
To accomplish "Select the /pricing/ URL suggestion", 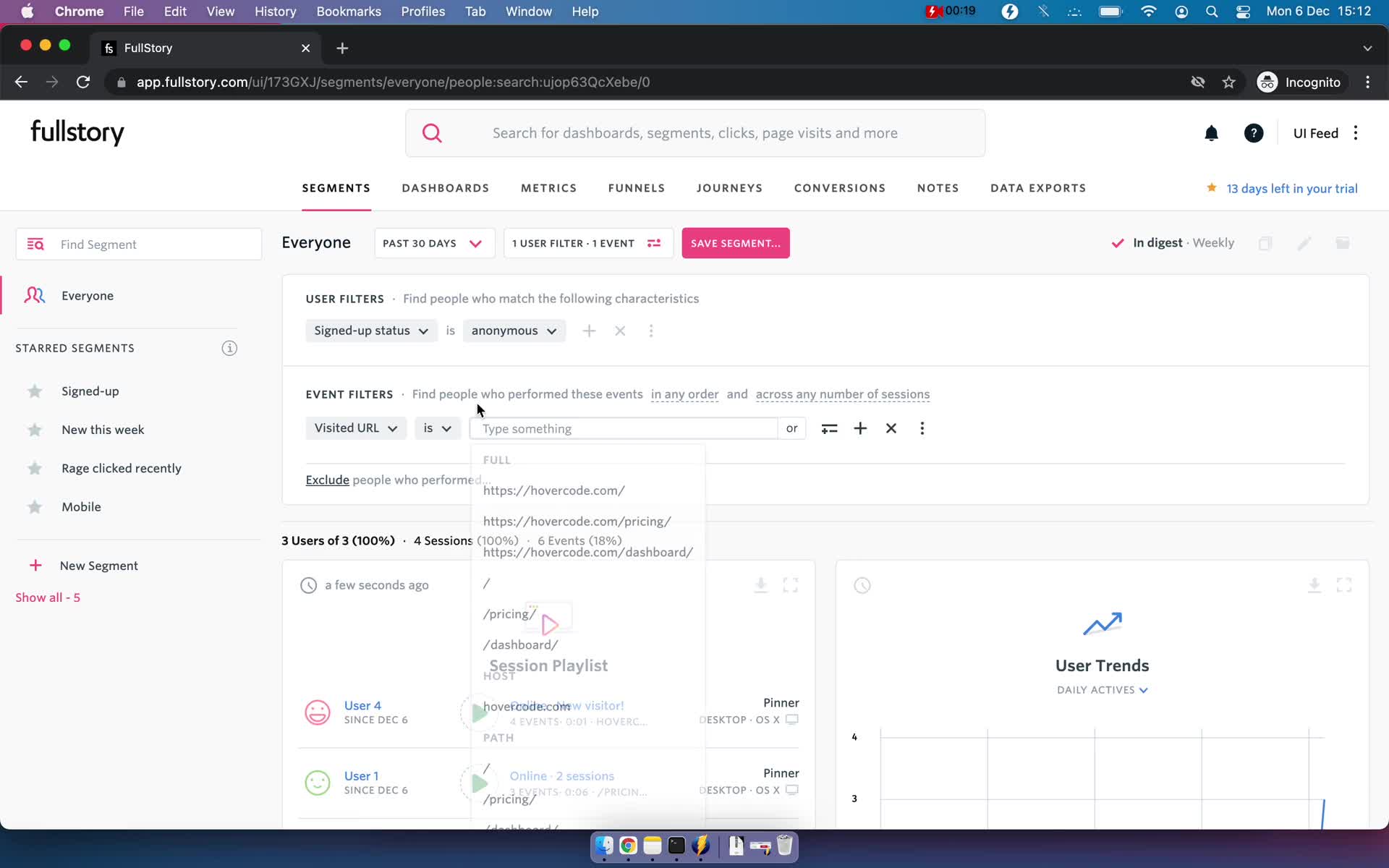I will click(x=509, y=613).
